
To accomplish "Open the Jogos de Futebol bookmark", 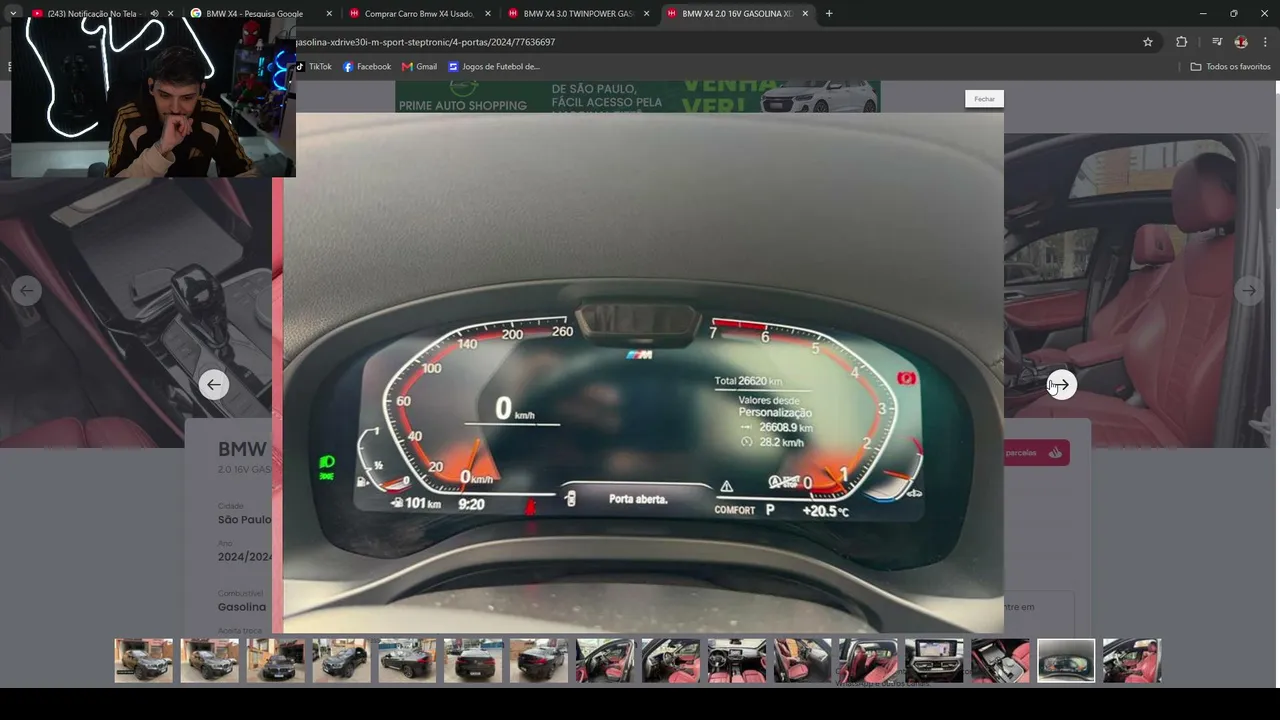I will pos(494,67).
